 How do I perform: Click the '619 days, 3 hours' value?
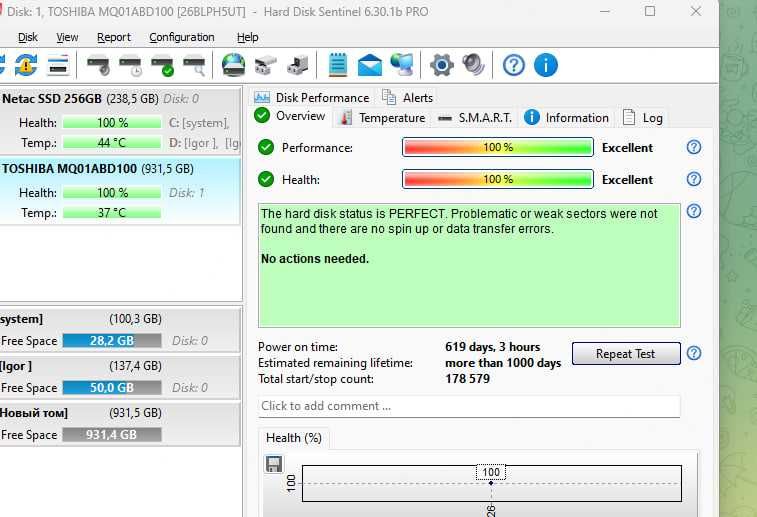[x=492, y=347]
